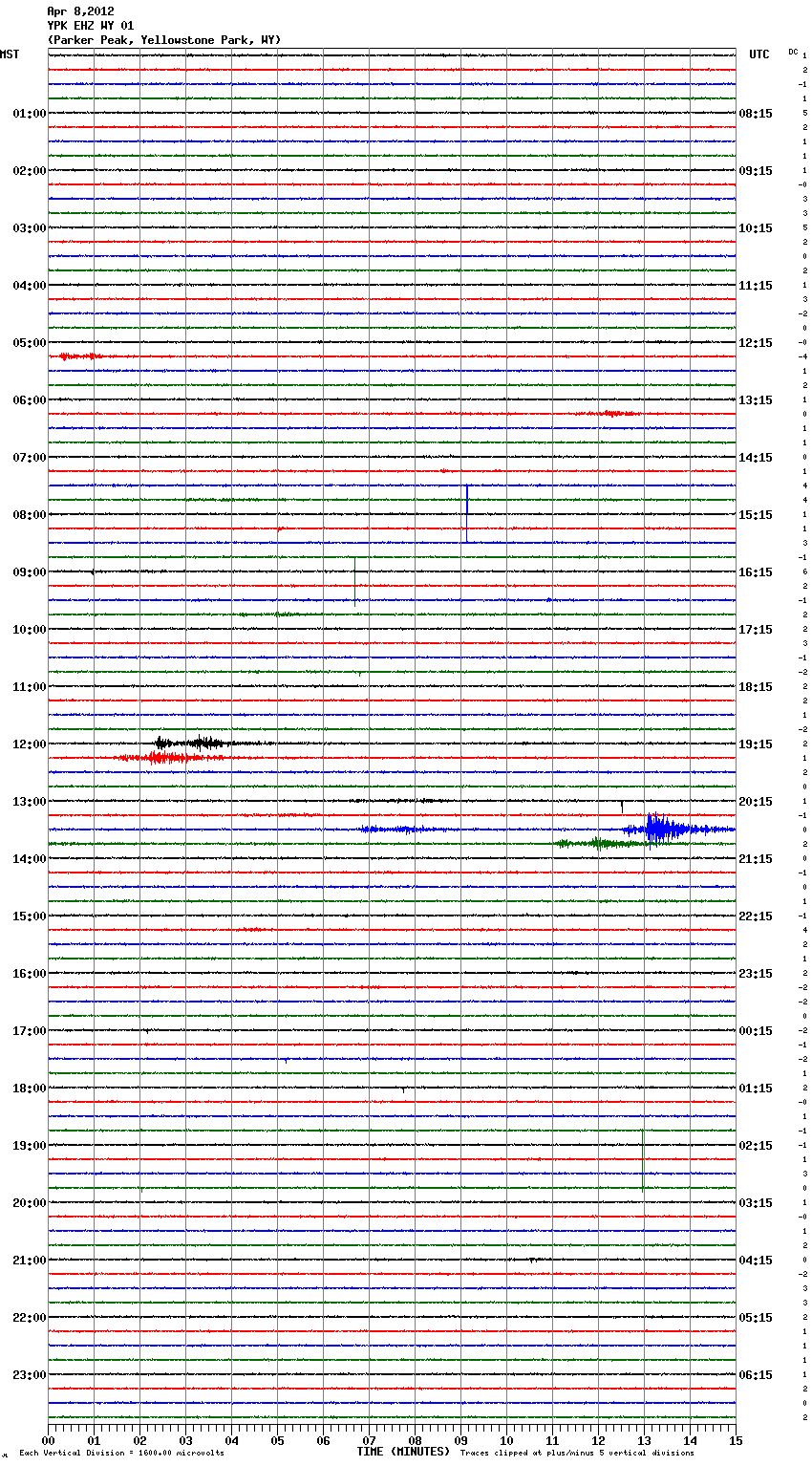Click 'Each Vertical Division = 1600.00 microvolts' note
Image resolution: width=812 pixels, height=1466 pixels.
121,1454
